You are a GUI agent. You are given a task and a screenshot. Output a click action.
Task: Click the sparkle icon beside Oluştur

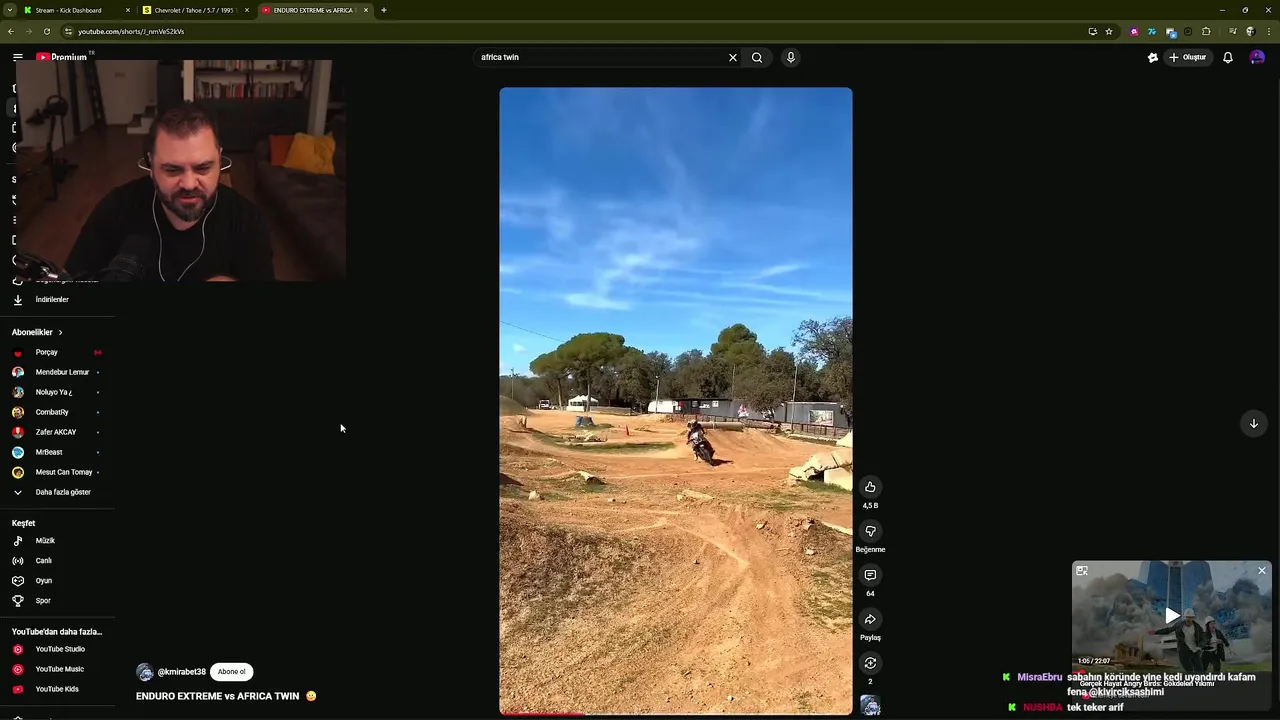tap(1153, 57)
